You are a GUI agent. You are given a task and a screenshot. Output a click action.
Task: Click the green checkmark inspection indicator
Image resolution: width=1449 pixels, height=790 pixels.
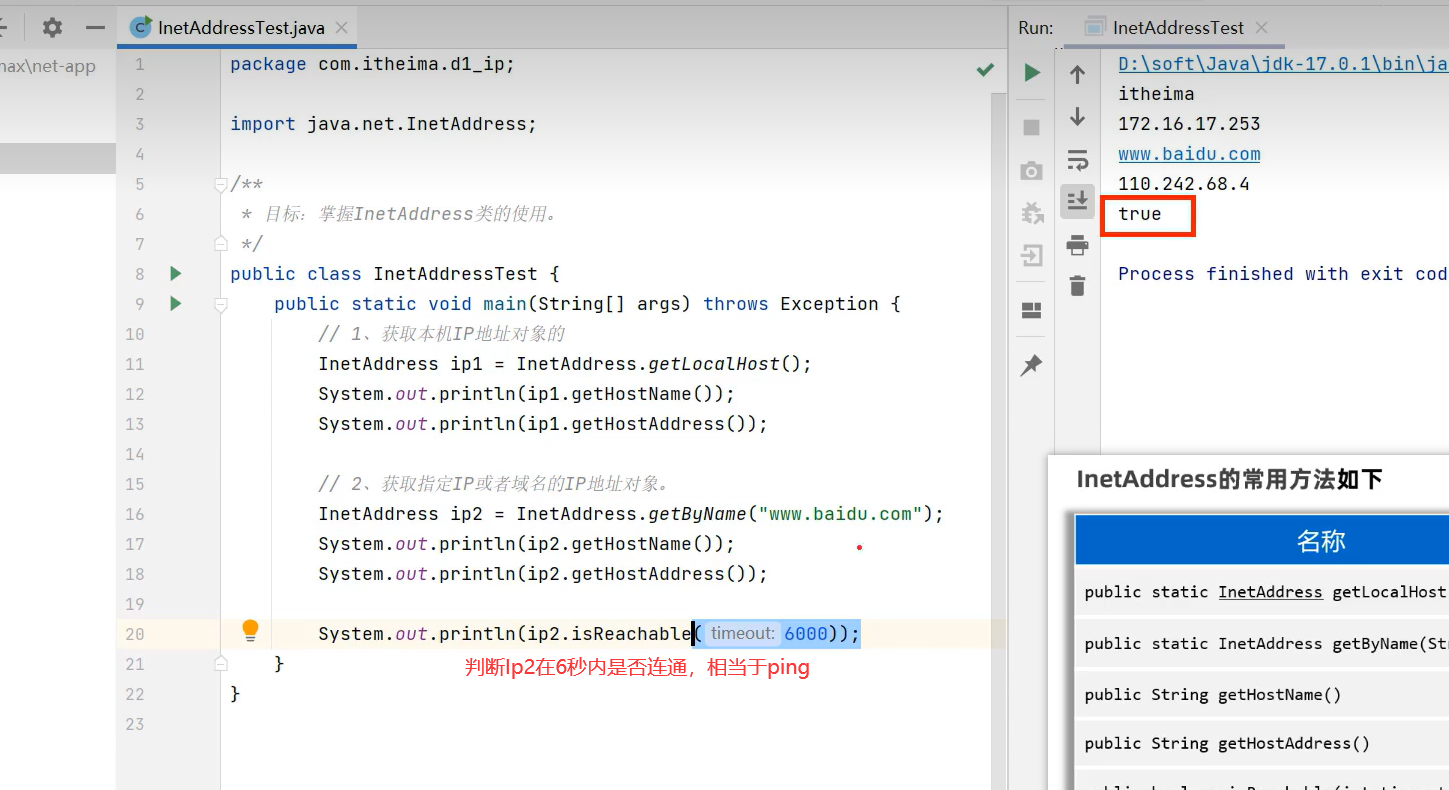coord(986,69)
